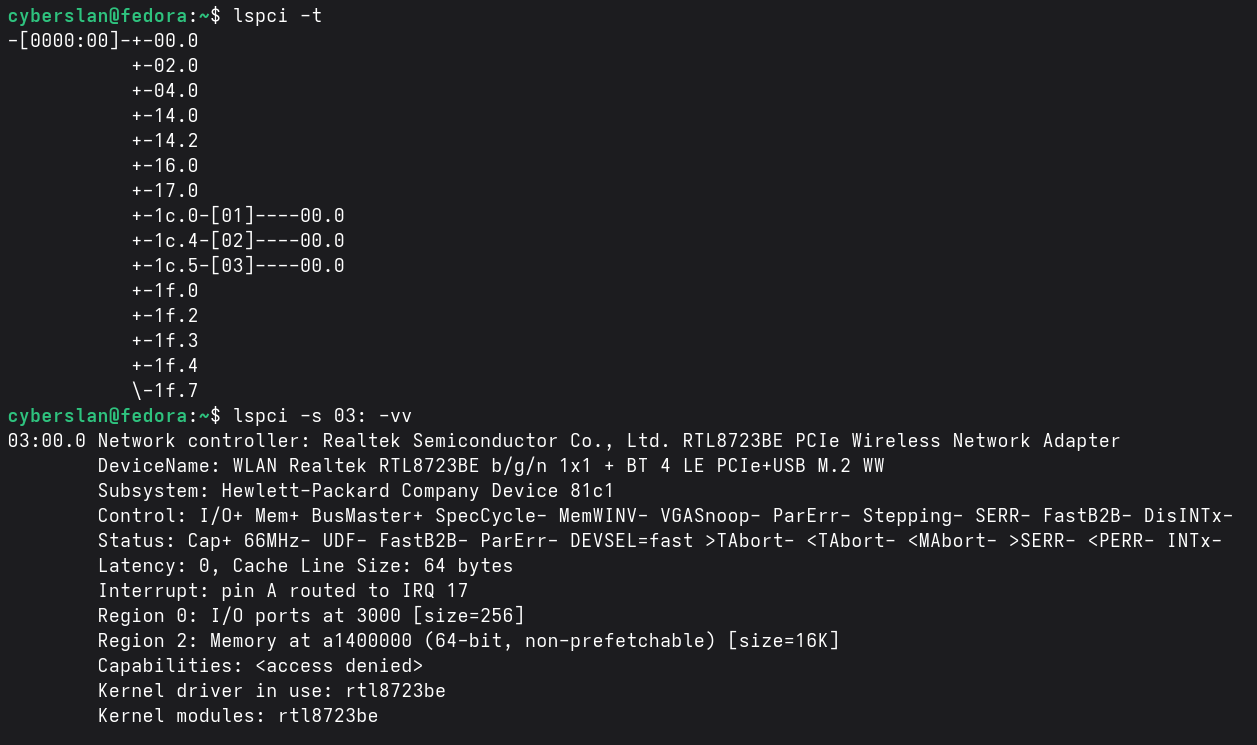Click the "Hewlett-Packard Company Device 81c1" subsystem text
1257x745 pixels.
[417, 491]
